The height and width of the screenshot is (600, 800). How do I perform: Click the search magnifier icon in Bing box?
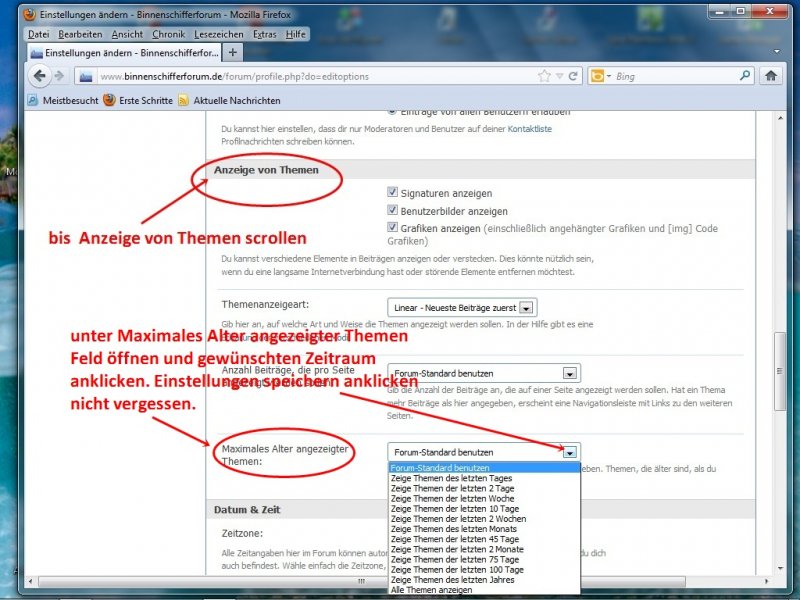(745, 76)
